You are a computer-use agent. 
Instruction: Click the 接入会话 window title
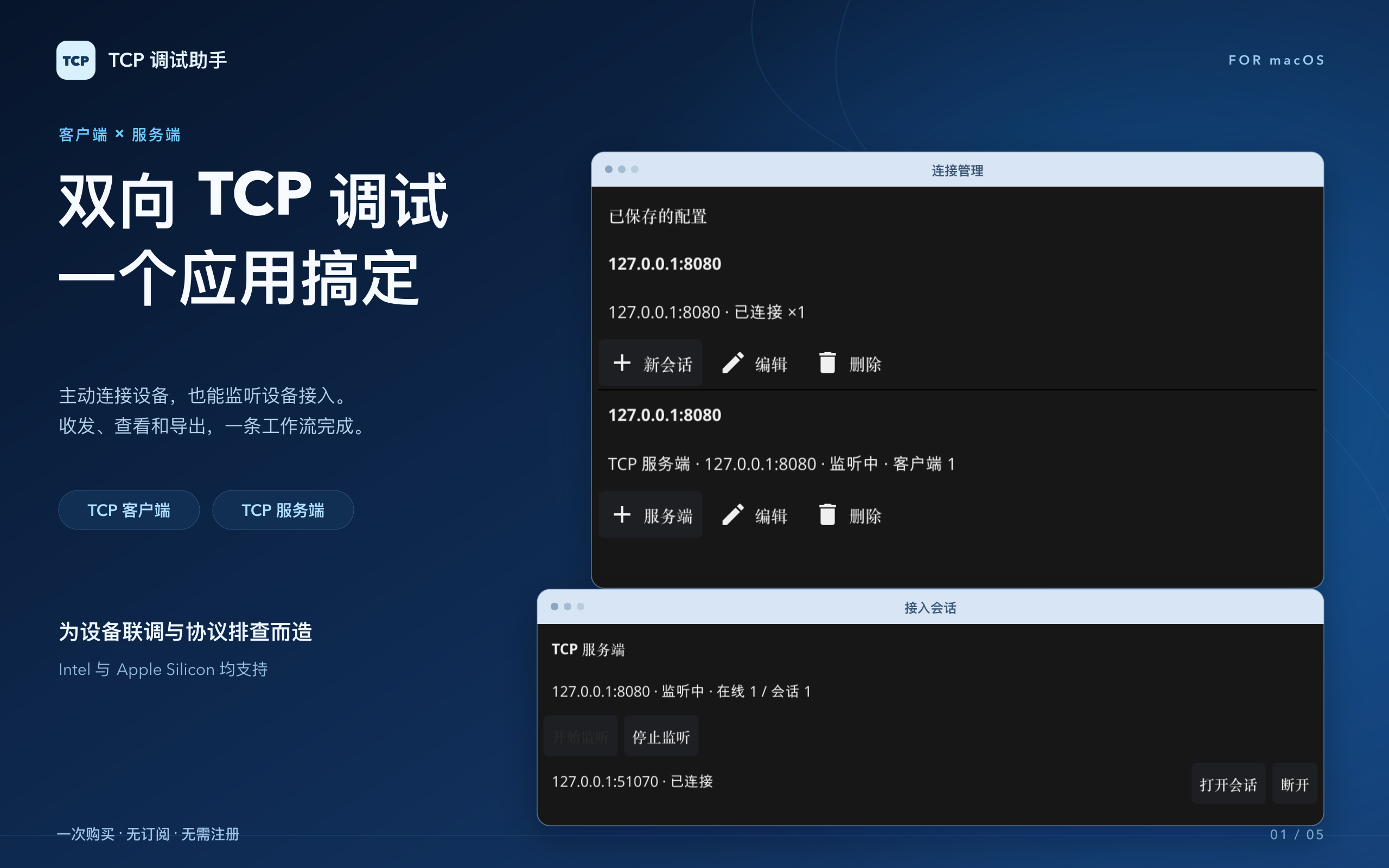pyautogui.click(x=930, y=608)
